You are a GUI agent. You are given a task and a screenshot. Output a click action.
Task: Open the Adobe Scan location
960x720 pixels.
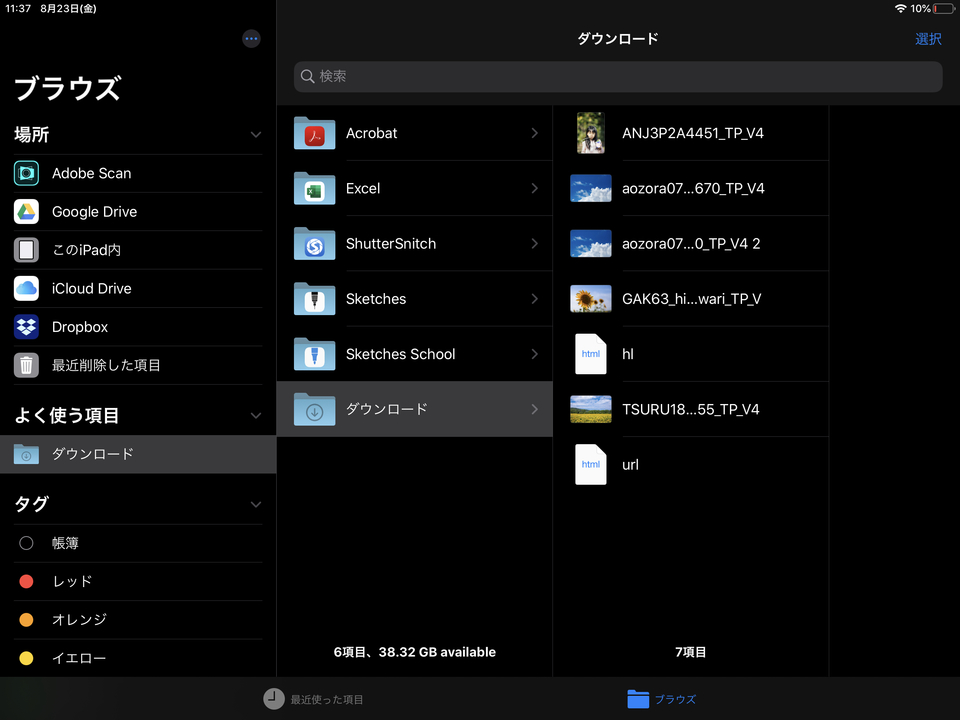coord(138,173)
